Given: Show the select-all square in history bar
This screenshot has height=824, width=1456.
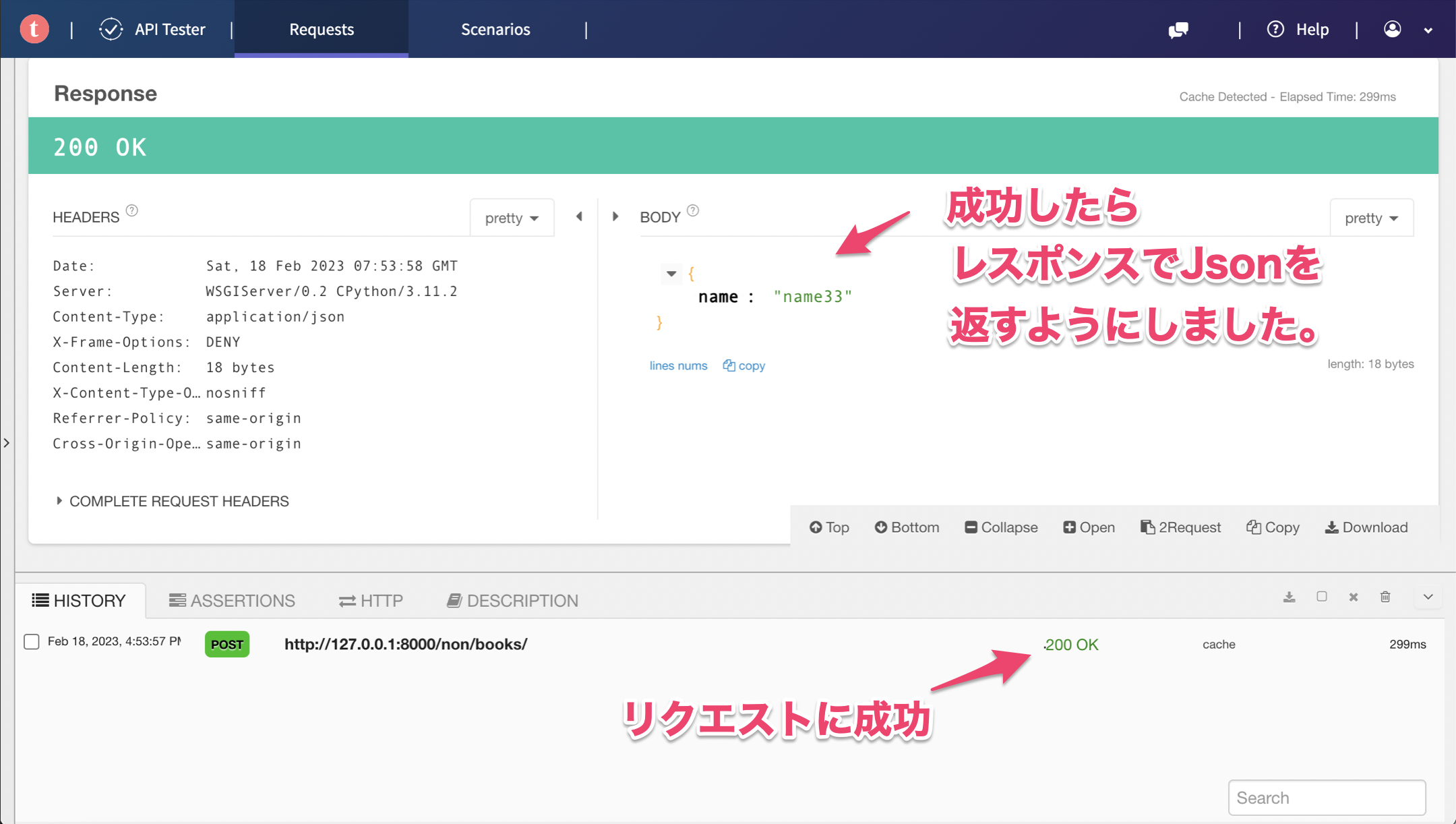Looking at the screenshot, I should coord(1322,597).
